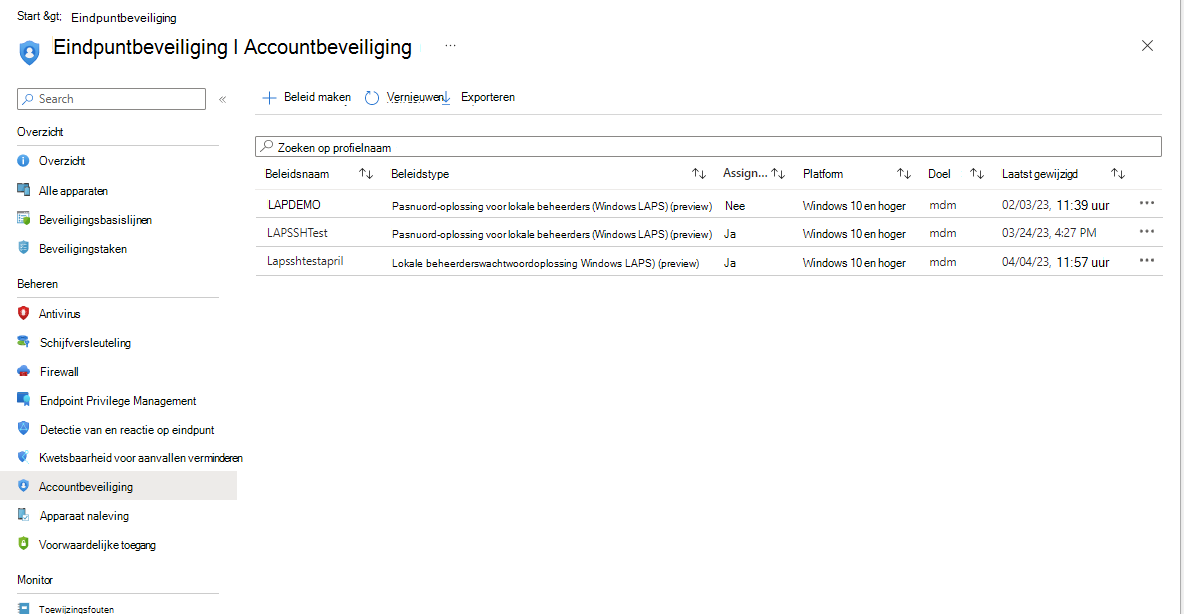Open the Lapsshtestapril row ellipsis menu
The width and height of the screenshot is (1184, 614).
click(x=1147, y=261)
